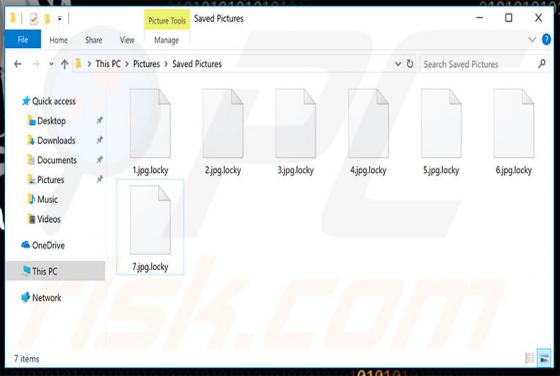Image resolution: width=560 pixels, height=376 pixels.
Task: Click the pin icon next to Documents
Action: [100, 160]
